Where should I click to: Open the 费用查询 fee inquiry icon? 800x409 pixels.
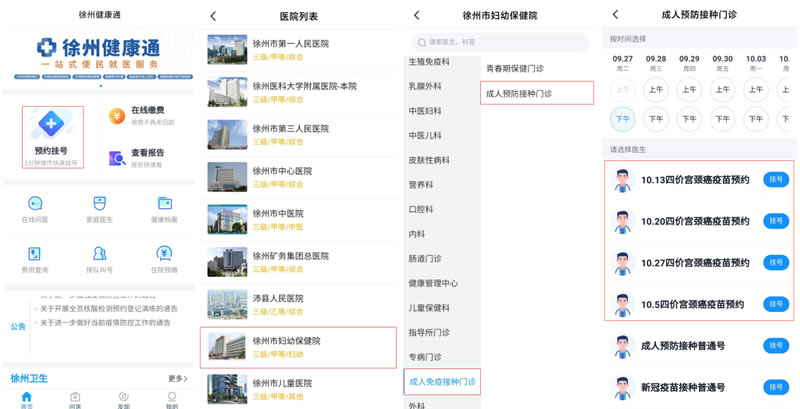pos(35,253)
